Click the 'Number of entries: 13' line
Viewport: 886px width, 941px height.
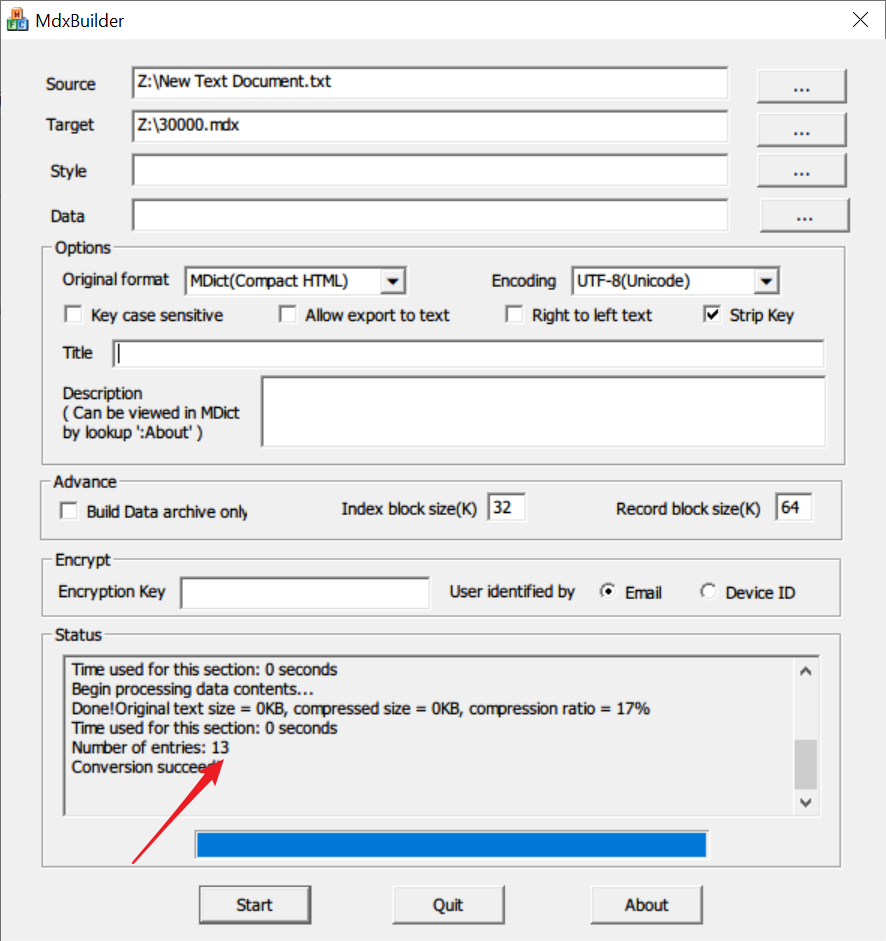(150, 748)
